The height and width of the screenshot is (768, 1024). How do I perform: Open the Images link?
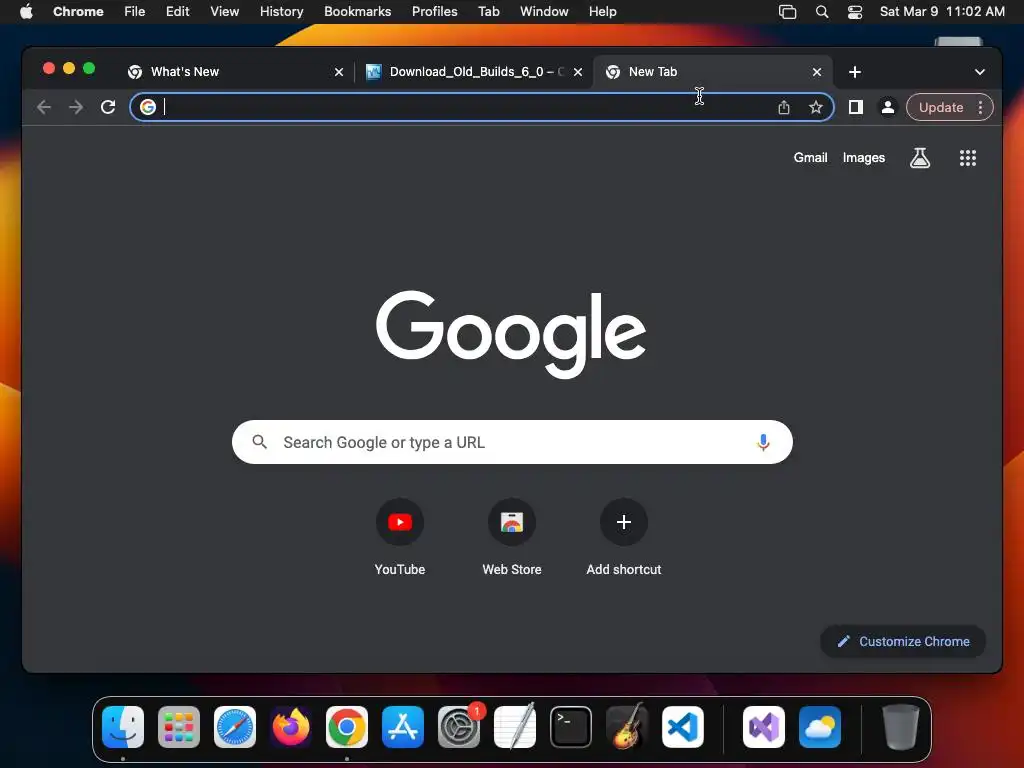863,157
